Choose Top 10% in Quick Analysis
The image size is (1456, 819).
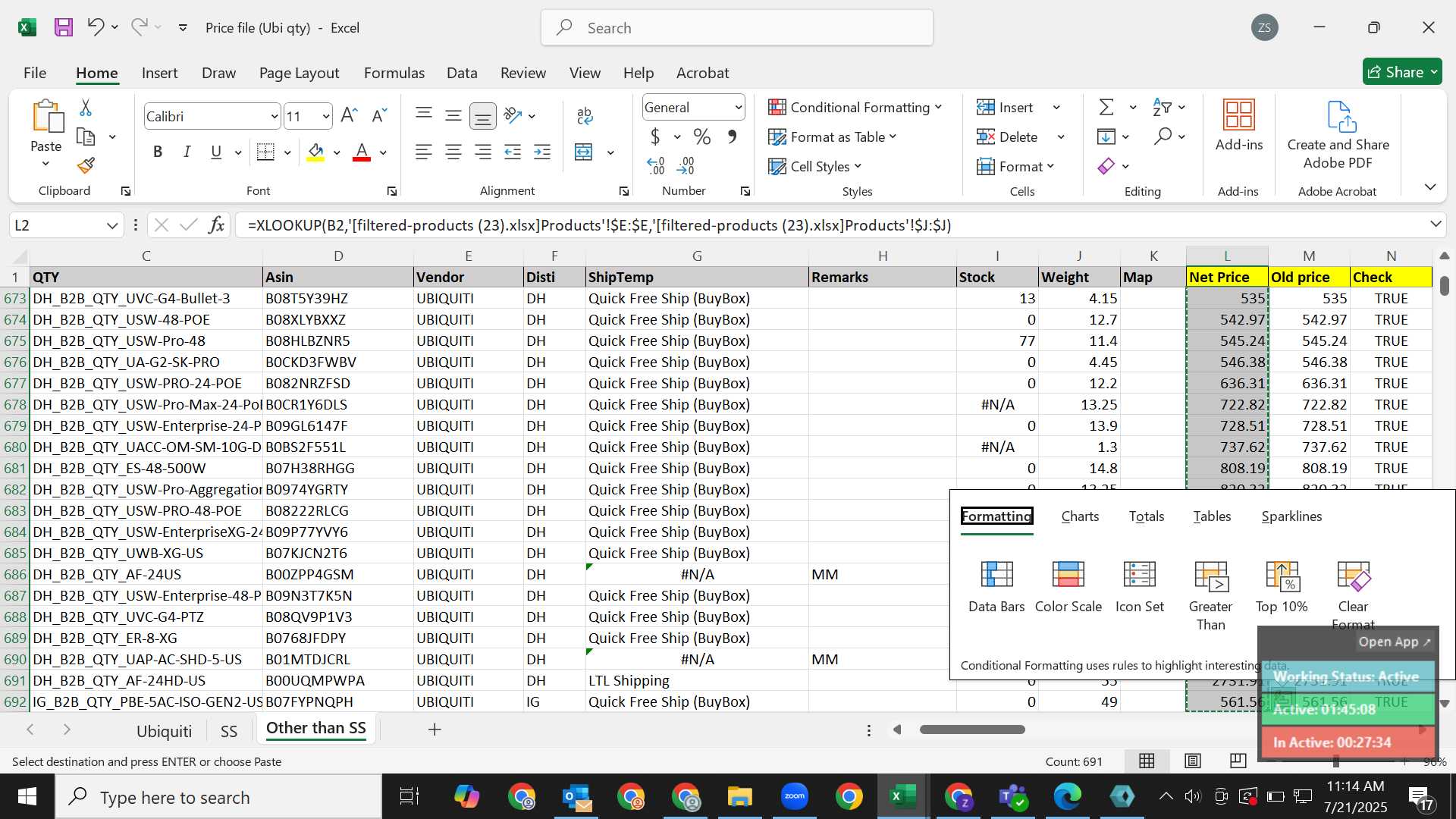pos(1282,587)
